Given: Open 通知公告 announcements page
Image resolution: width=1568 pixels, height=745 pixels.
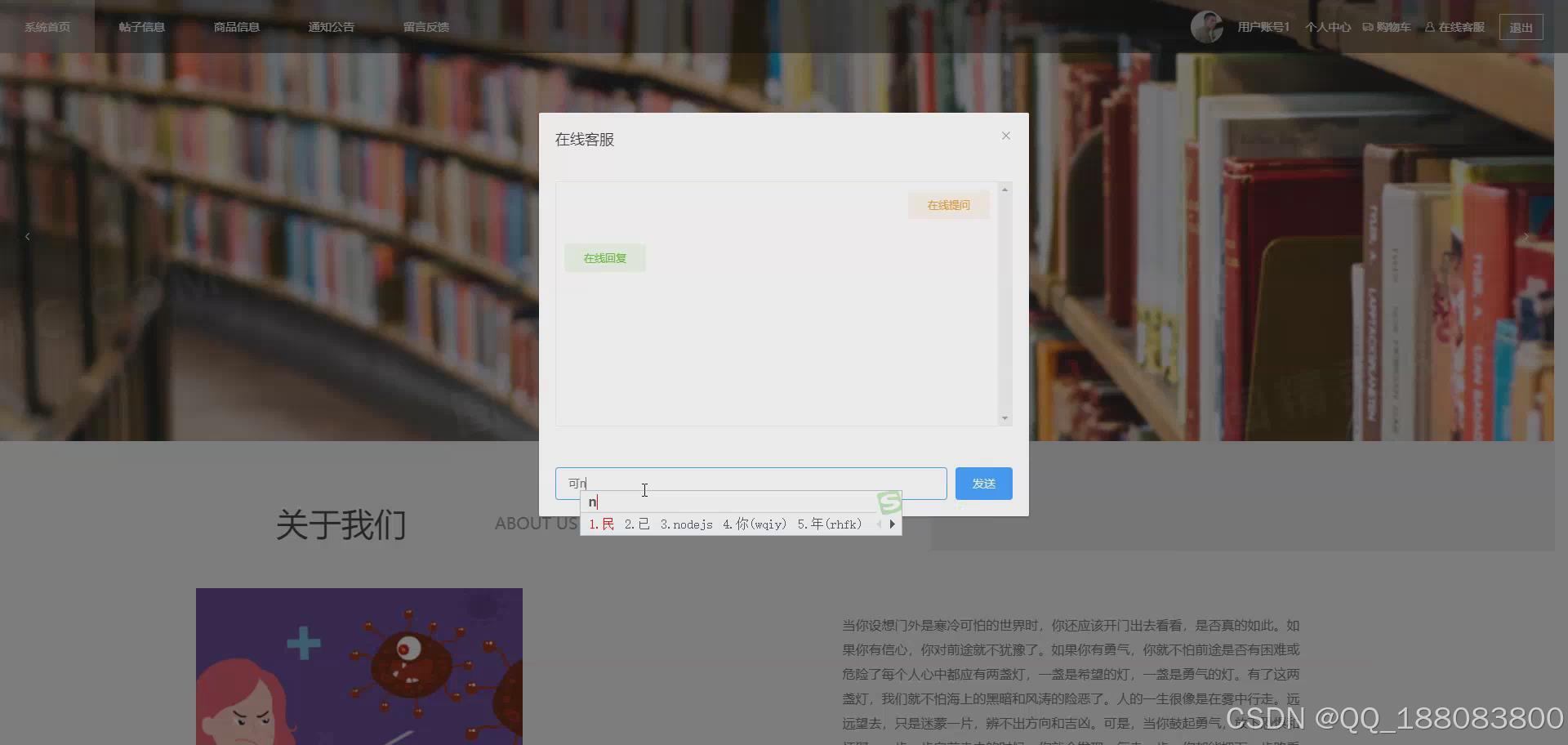Looking at the screenshot, I should [x=331, y=26].
